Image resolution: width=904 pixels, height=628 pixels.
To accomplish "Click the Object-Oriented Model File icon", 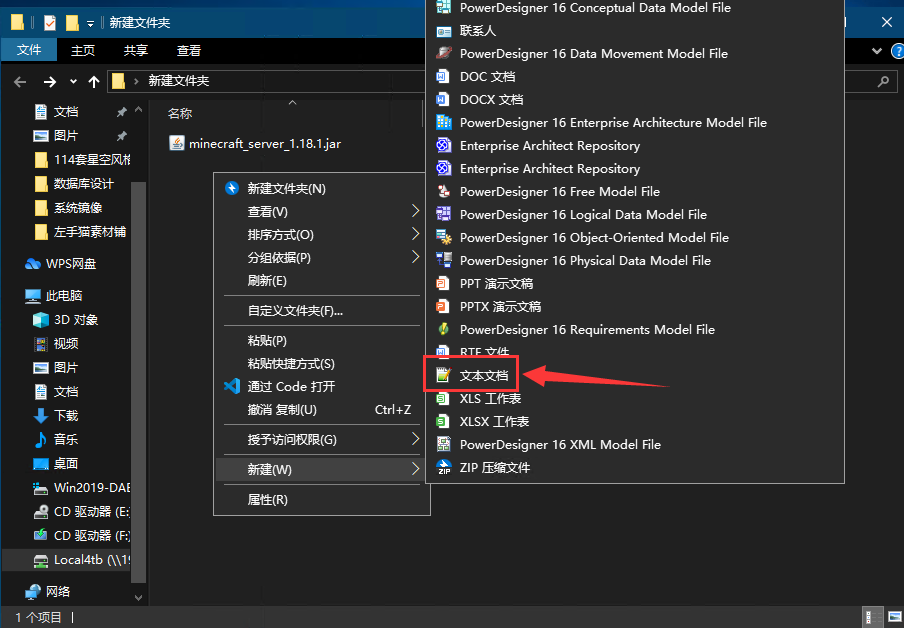I will coord(443,238).
